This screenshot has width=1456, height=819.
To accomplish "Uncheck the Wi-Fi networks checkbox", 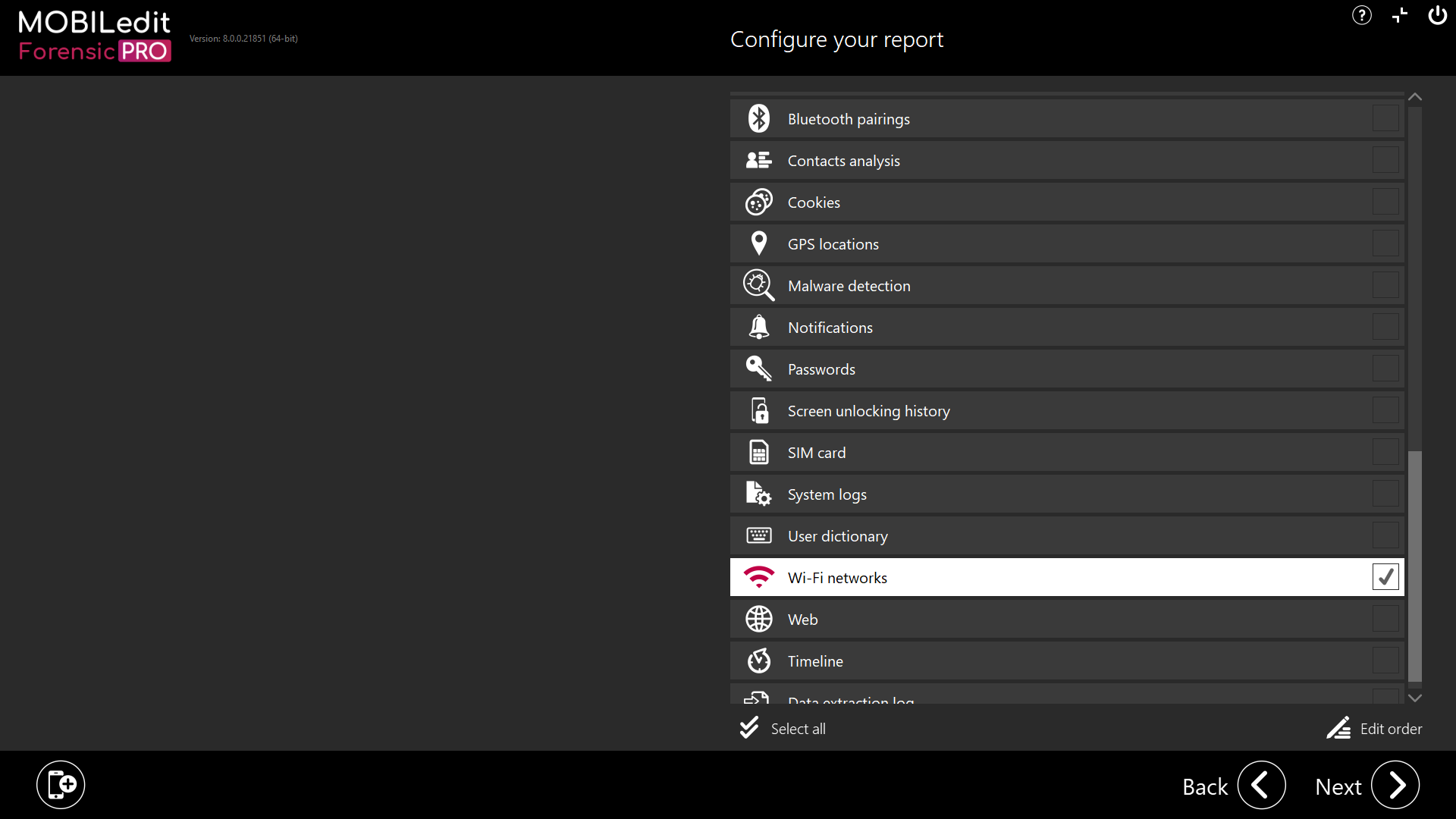I will pyautogui.click(x=1385, y=577).
